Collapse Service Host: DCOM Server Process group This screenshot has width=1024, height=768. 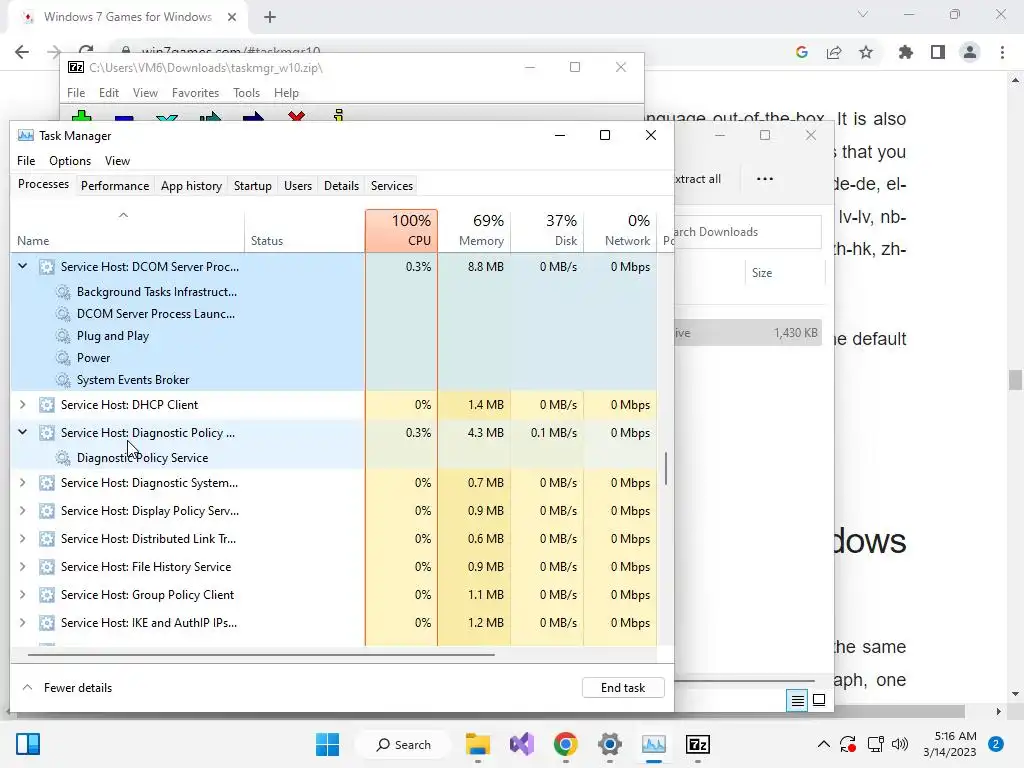tap(23, 266)
